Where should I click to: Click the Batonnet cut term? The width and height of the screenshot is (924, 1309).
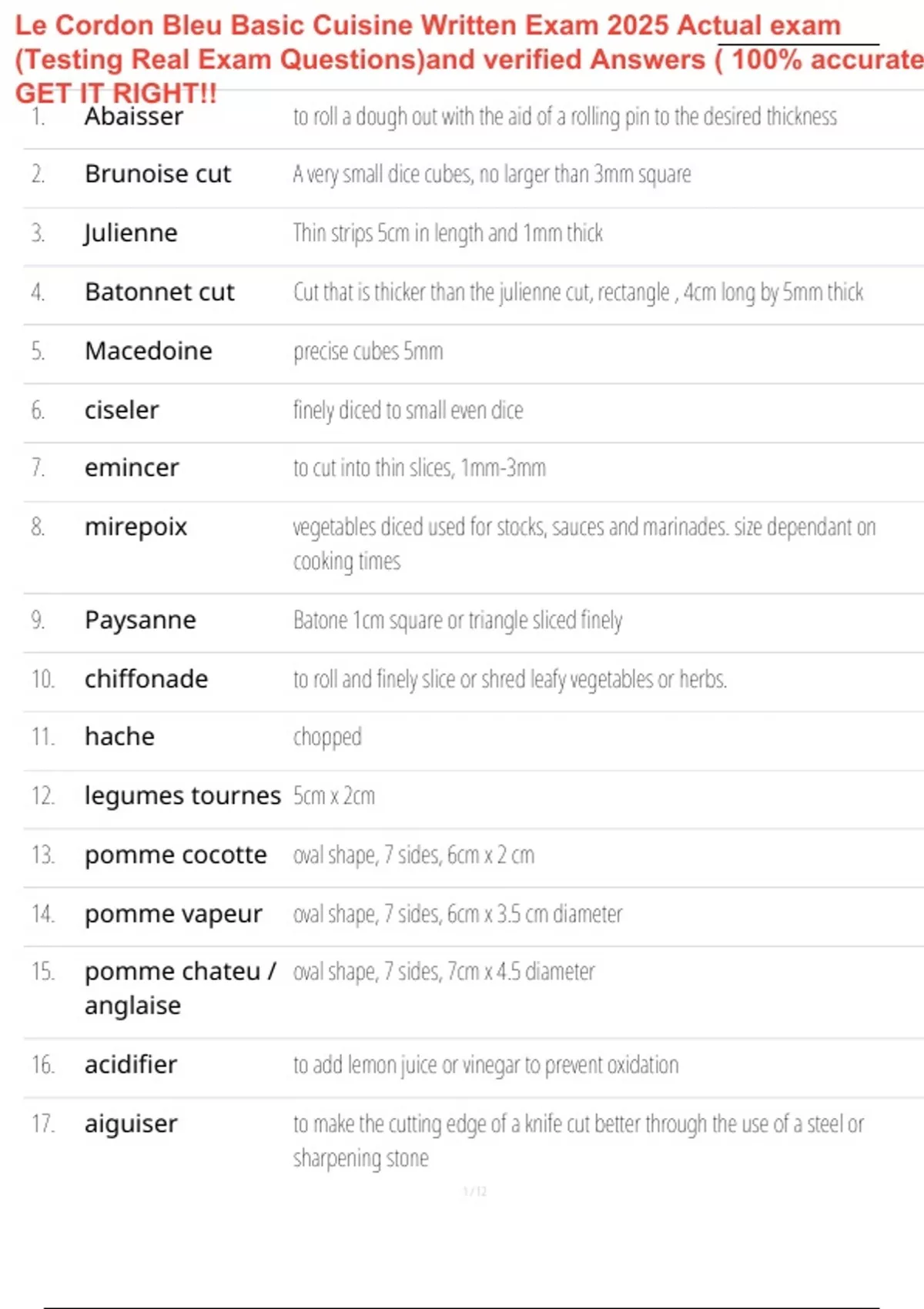[159, 292]
